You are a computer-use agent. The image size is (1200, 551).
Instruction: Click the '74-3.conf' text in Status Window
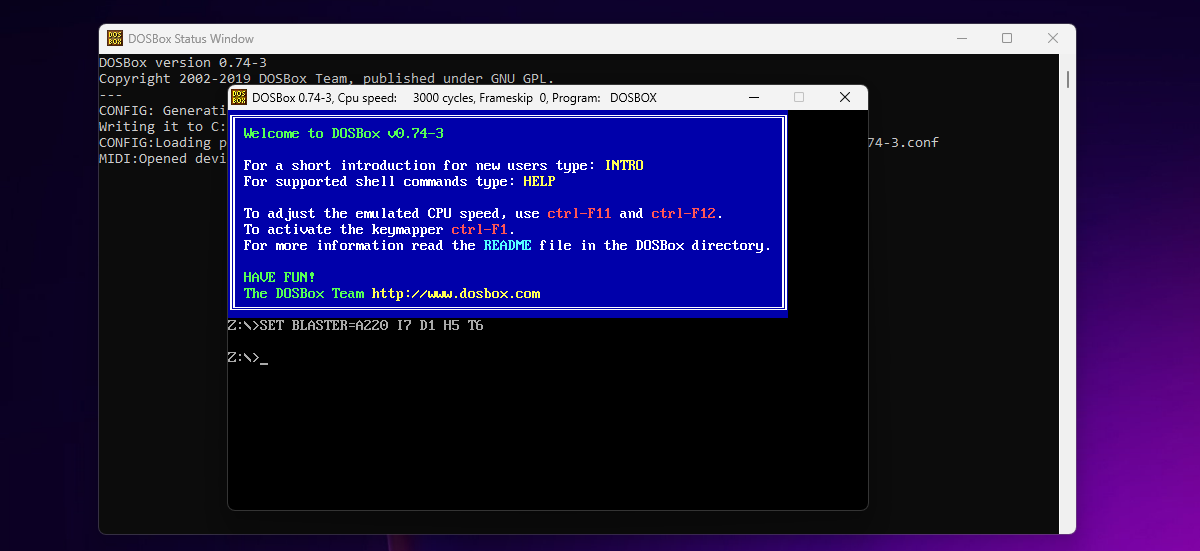pos(902,142)
